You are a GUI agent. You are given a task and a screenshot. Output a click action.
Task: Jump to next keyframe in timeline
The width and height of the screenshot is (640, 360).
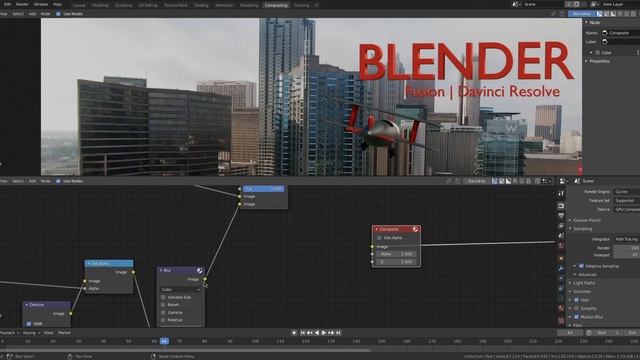331,333
